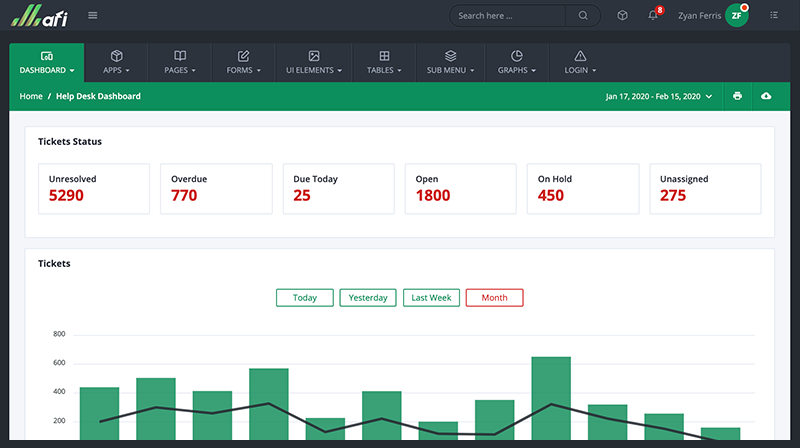This screenshot has height=448, width=800.
Task: Open the Tables menu item
Action: pos(384,62)
